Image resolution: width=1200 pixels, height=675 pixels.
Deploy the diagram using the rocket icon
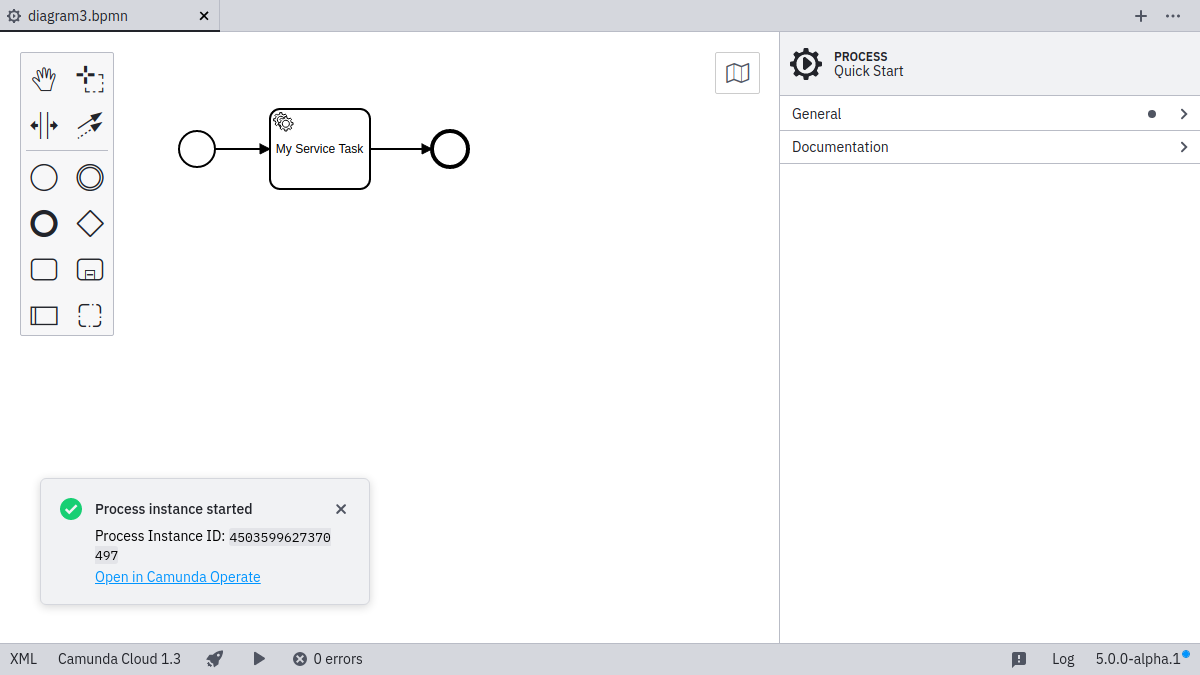tap(214, 658)
